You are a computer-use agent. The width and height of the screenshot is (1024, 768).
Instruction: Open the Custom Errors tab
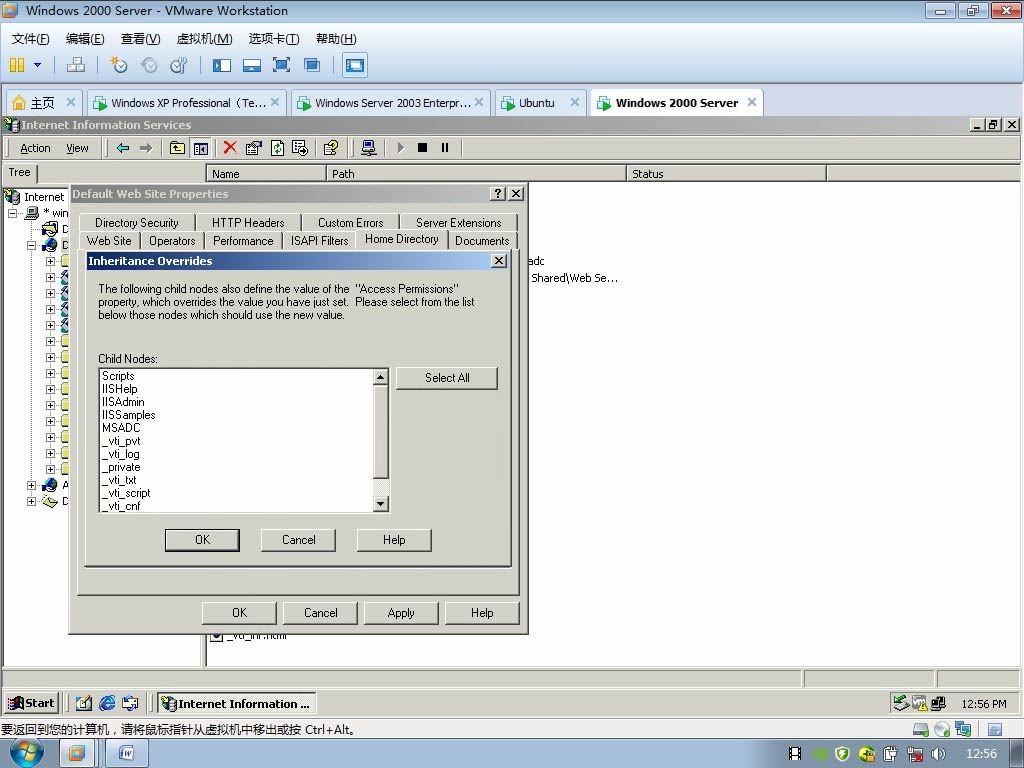click(351, 223)
